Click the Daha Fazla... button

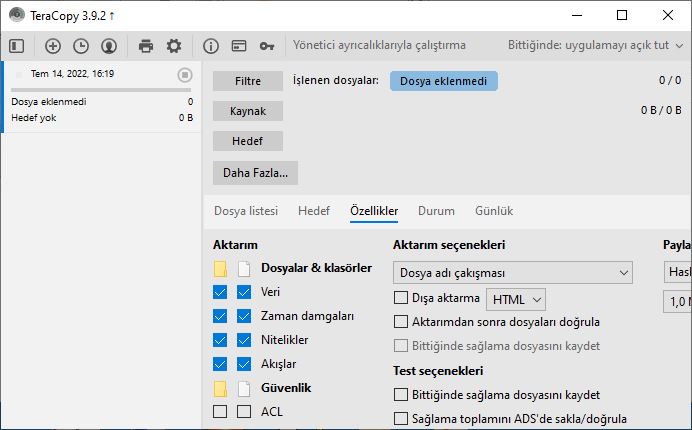[x=255, y=173]
